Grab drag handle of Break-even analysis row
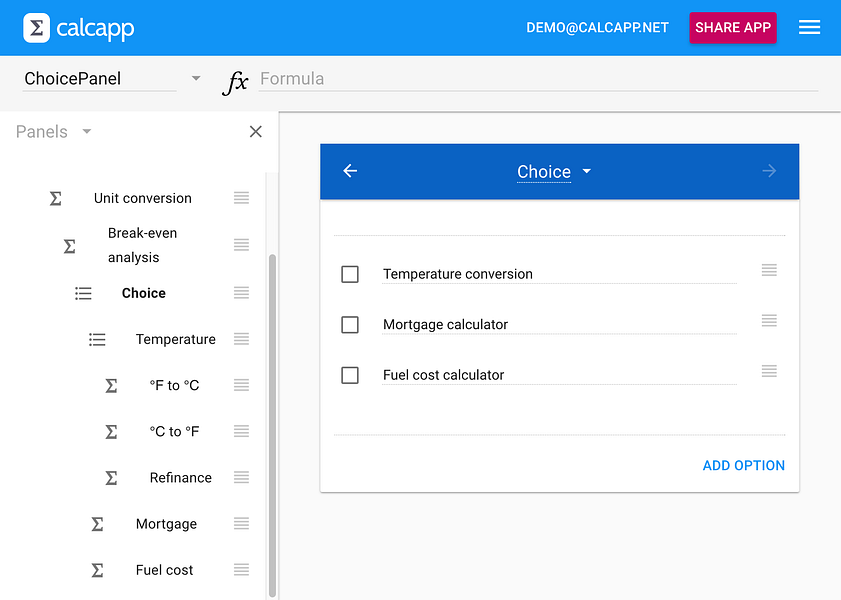This screenshot has width=841, height=600. [x=241, y=245]
